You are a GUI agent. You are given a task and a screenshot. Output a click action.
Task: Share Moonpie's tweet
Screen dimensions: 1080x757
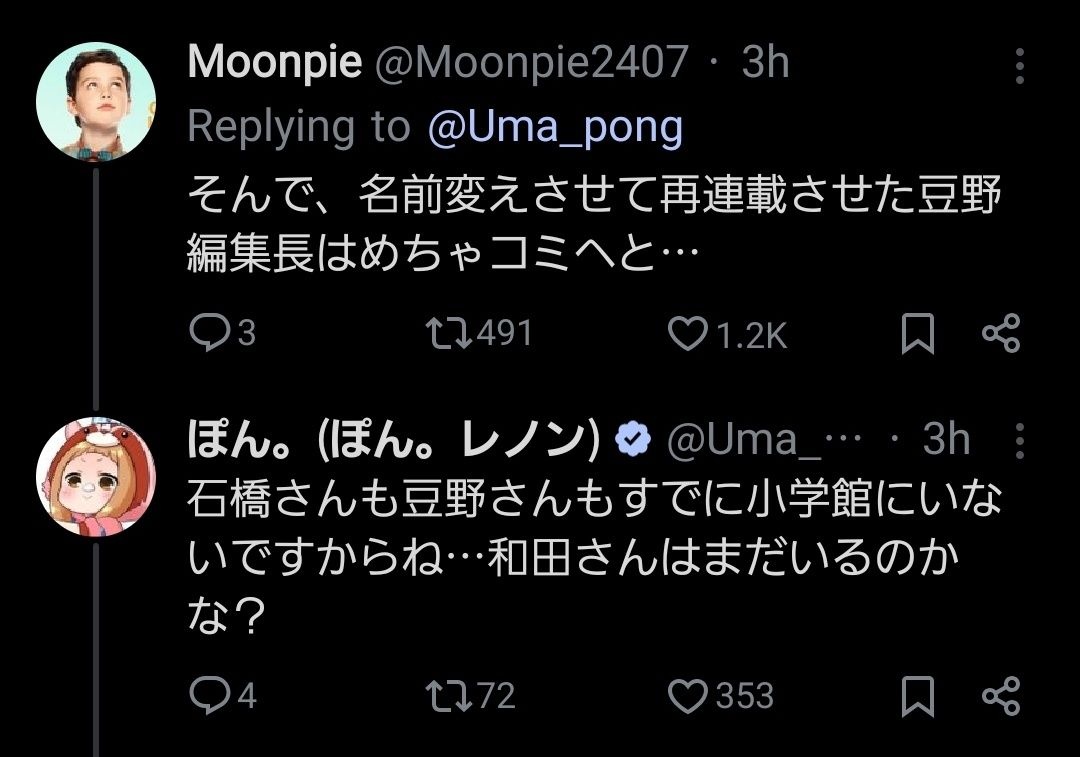click(x=1001, y=334)
